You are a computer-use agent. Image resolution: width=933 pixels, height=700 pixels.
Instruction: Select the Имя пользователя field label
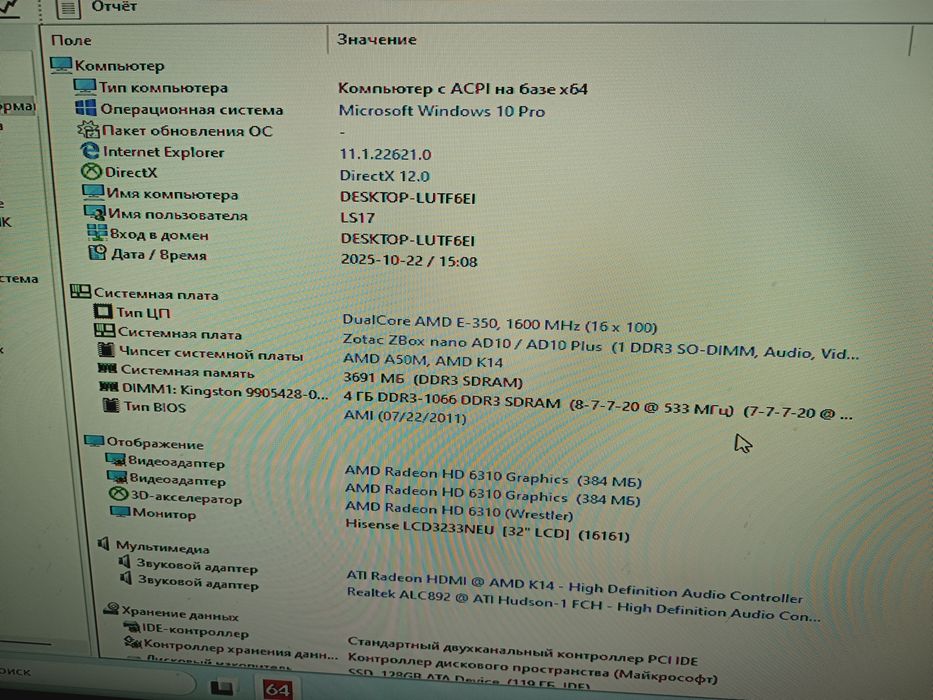point(177,214)
